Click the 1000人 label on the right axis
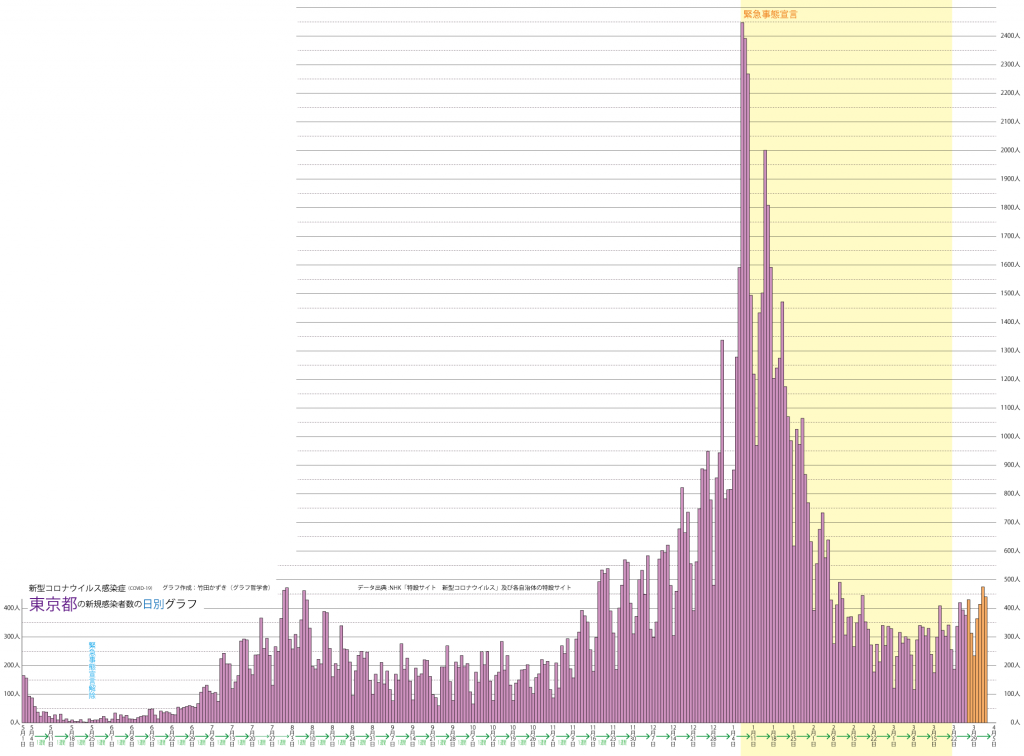The image size is (1024, 756). pos(1010,437)
